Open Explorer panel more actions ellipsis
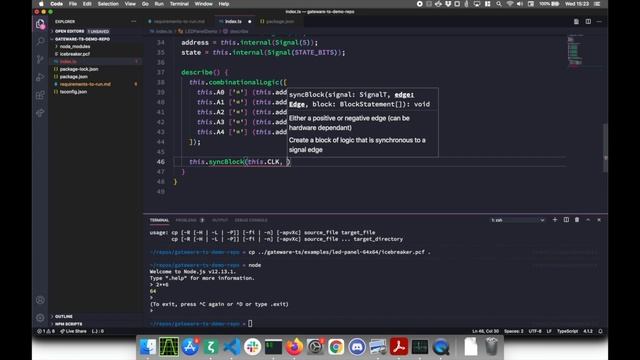640x360 pixels. pyautogui.click(x=133, y=21)
